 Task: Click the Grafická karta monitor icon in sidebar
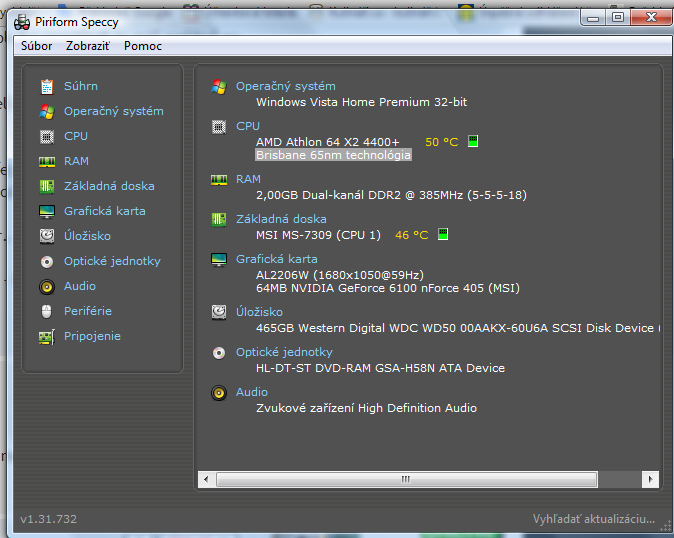pyautogui.click(x=47, y=211)
